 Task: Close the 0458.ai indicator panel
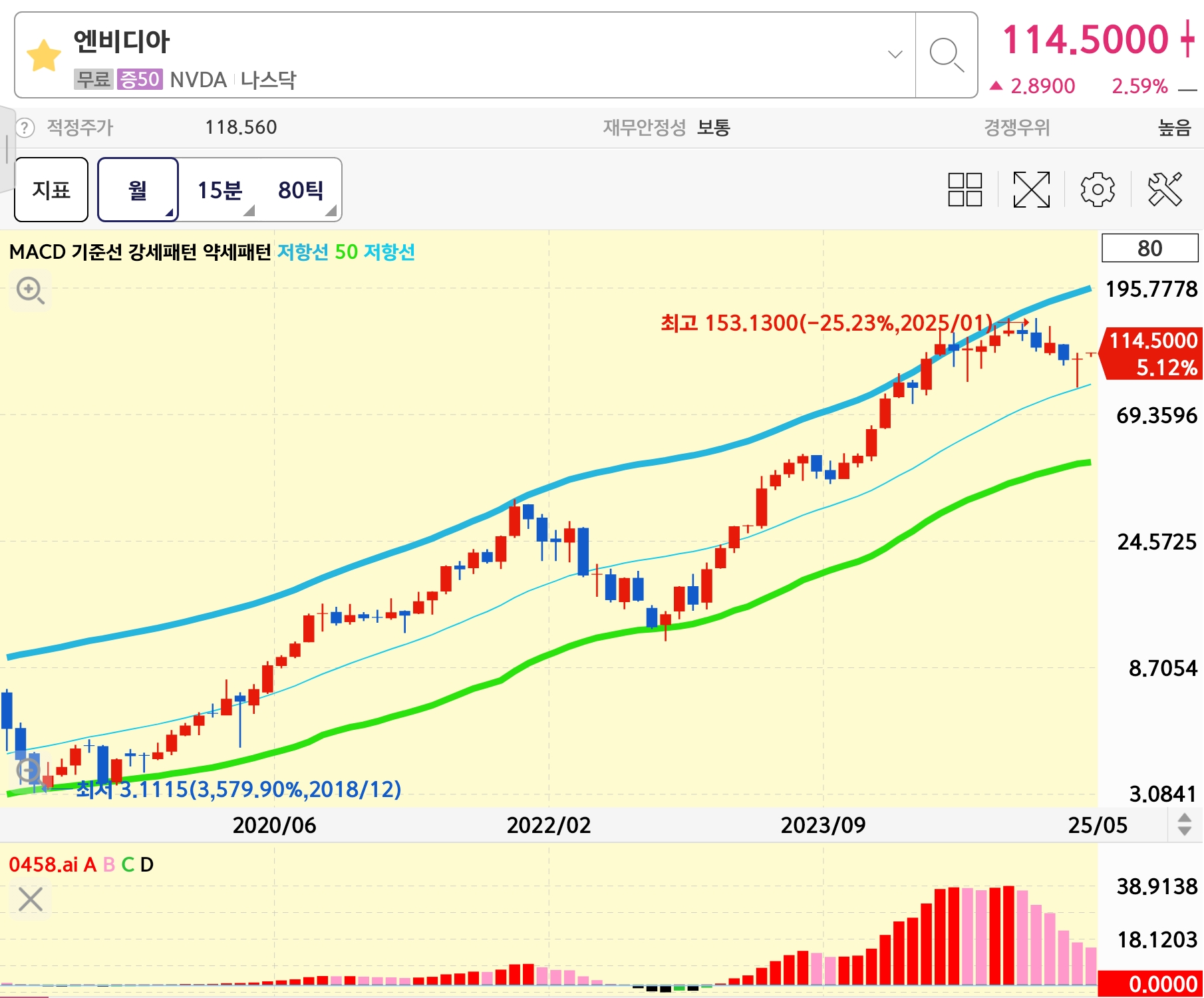point(31,900)
